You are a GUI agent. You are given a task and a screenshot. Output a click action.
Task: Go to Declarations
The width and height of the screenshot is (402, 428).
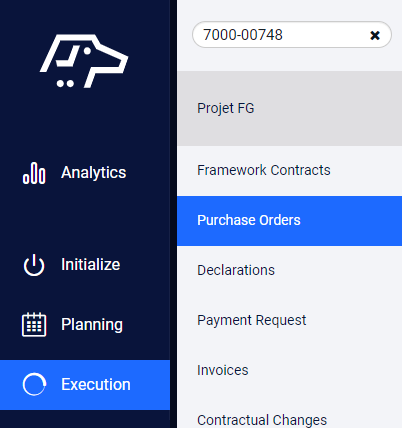click(x=236, y=270)
